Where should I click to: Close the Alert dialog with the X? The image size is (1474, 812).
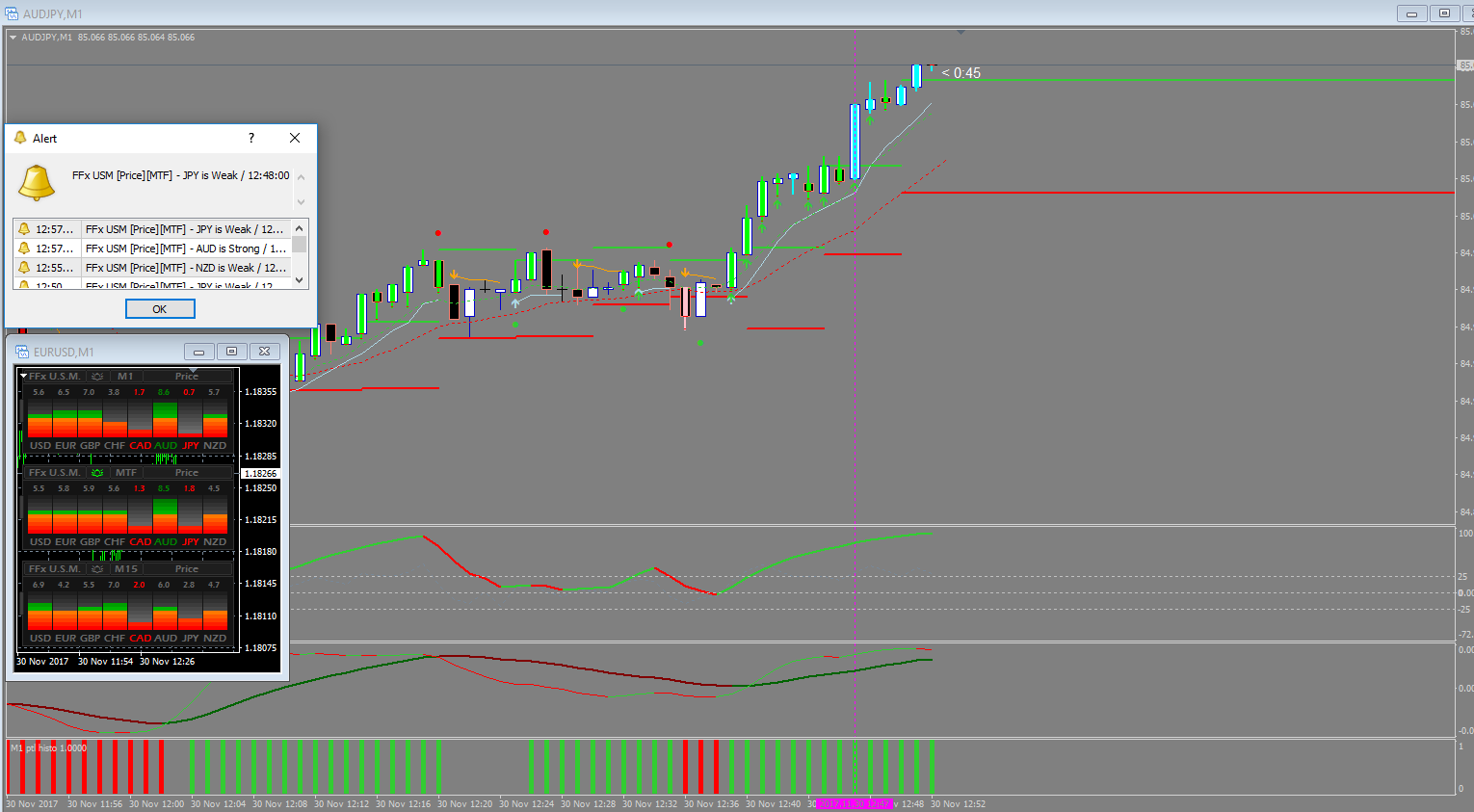[295, 138]
